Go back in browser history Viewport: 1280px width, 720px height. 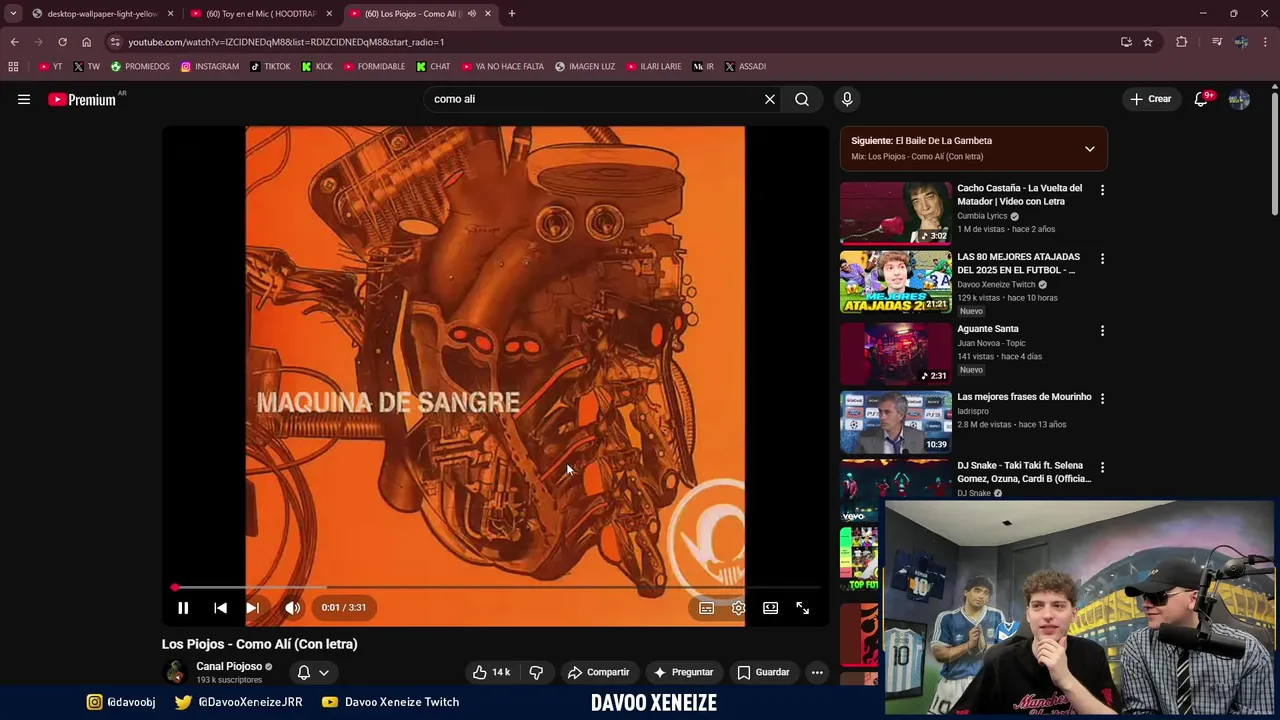[14, 42]
